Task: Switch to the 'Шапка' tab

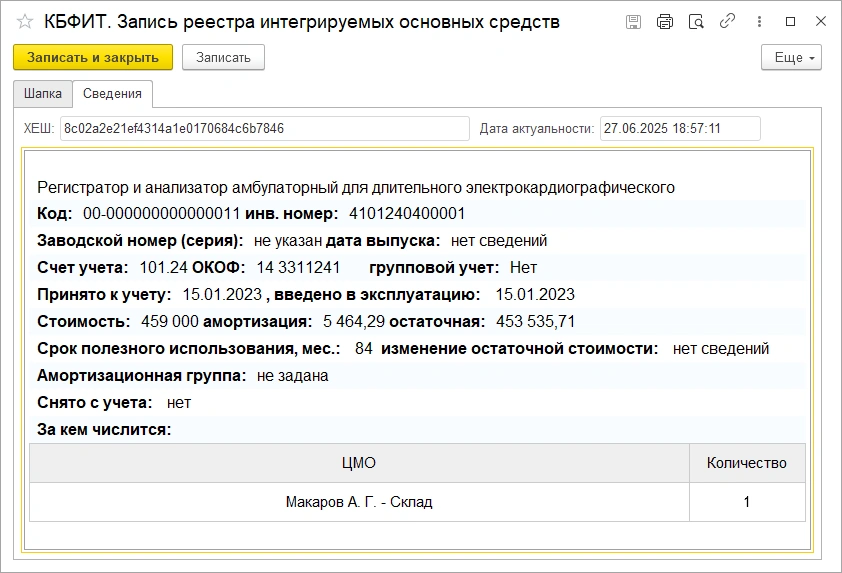Action: click(42, 93)
